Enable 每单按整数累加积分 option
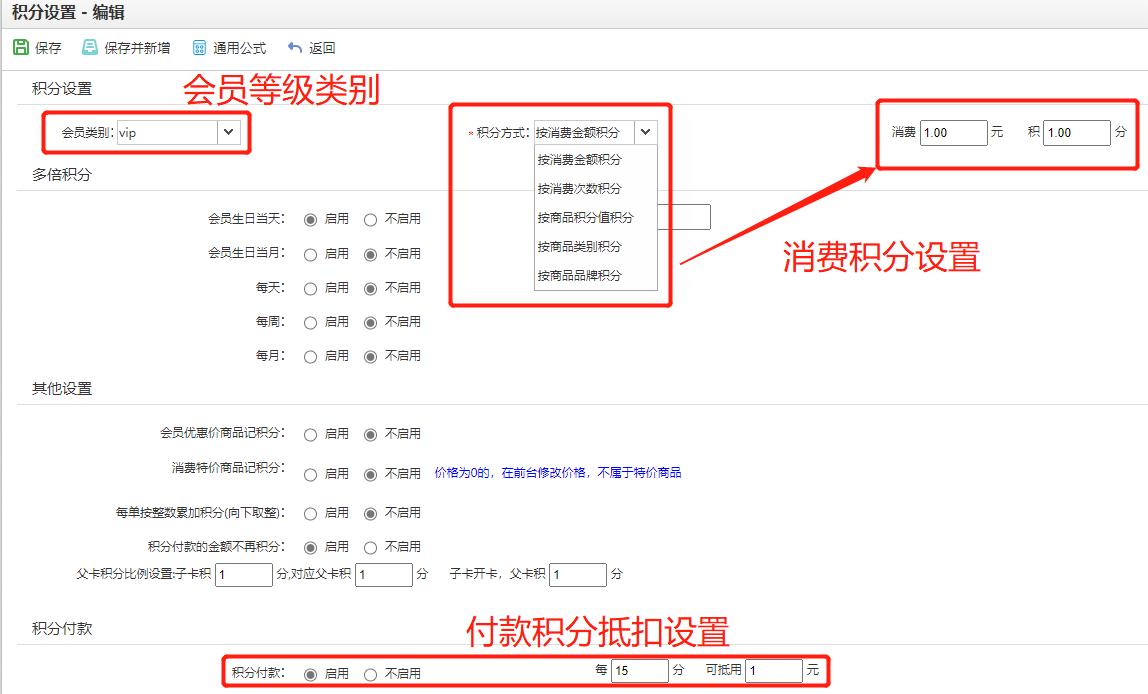 click(311, 512)
